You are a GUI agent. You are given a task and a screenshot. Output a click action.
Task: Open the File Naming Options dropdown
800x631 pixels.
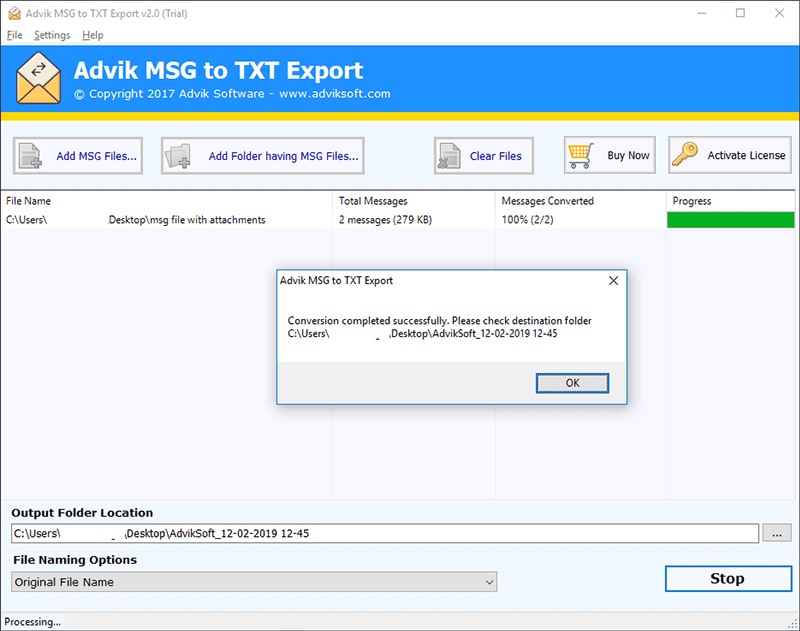click(x=489, y=581)
